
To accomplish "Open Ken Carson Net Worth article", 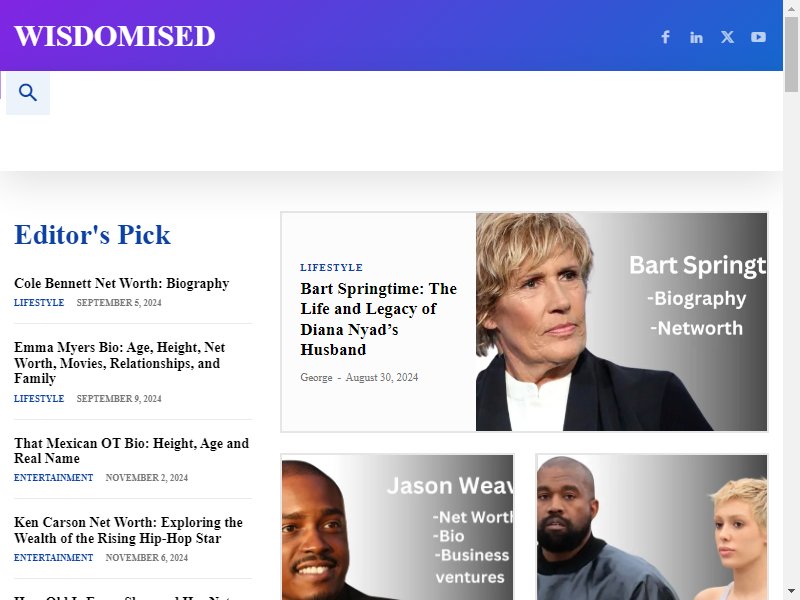I will pos(129,530).
